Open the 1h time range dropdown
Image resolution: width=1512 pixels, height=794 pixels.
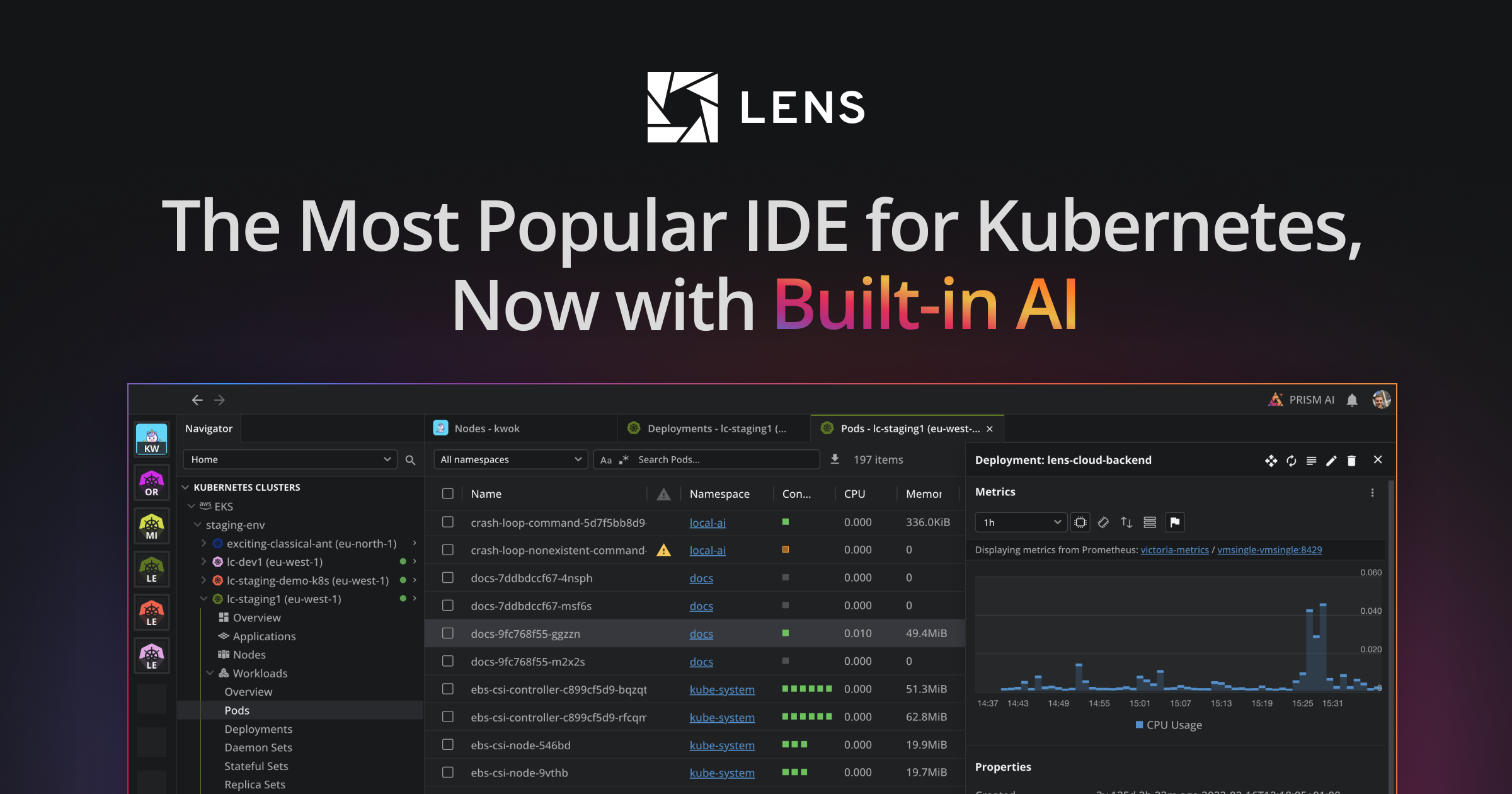click(x=1021, y=522)
